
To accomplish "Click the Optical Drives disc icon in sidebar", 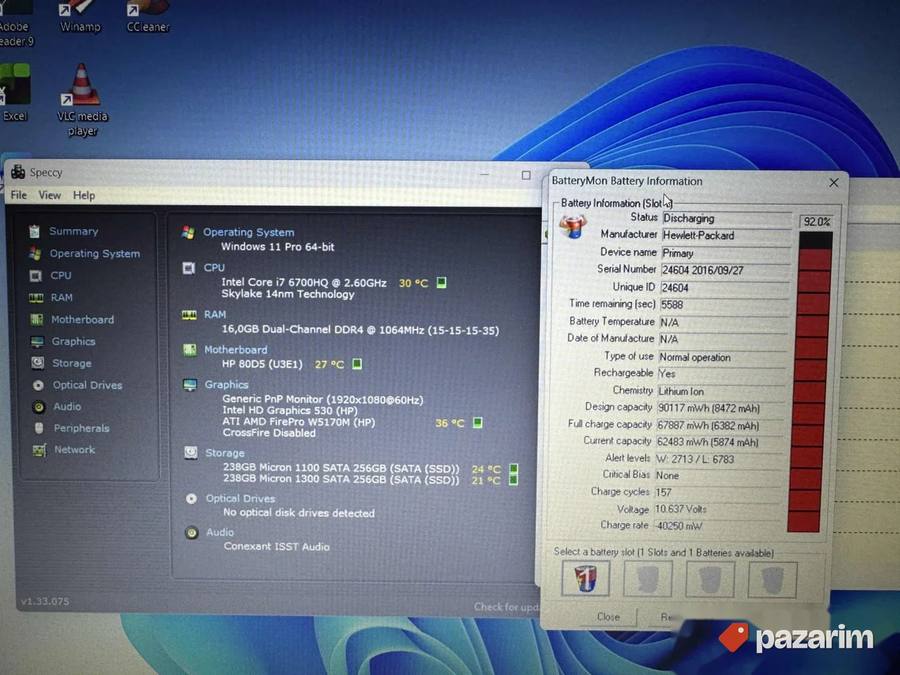I will tap(38, 385).
